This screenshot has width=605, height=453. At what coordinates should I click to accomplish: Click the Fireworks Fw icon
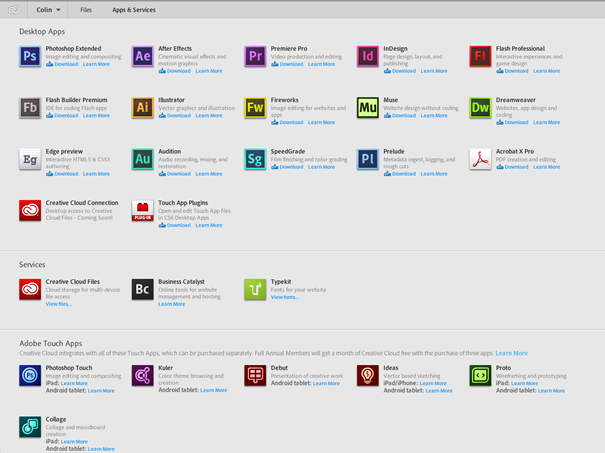255,108
